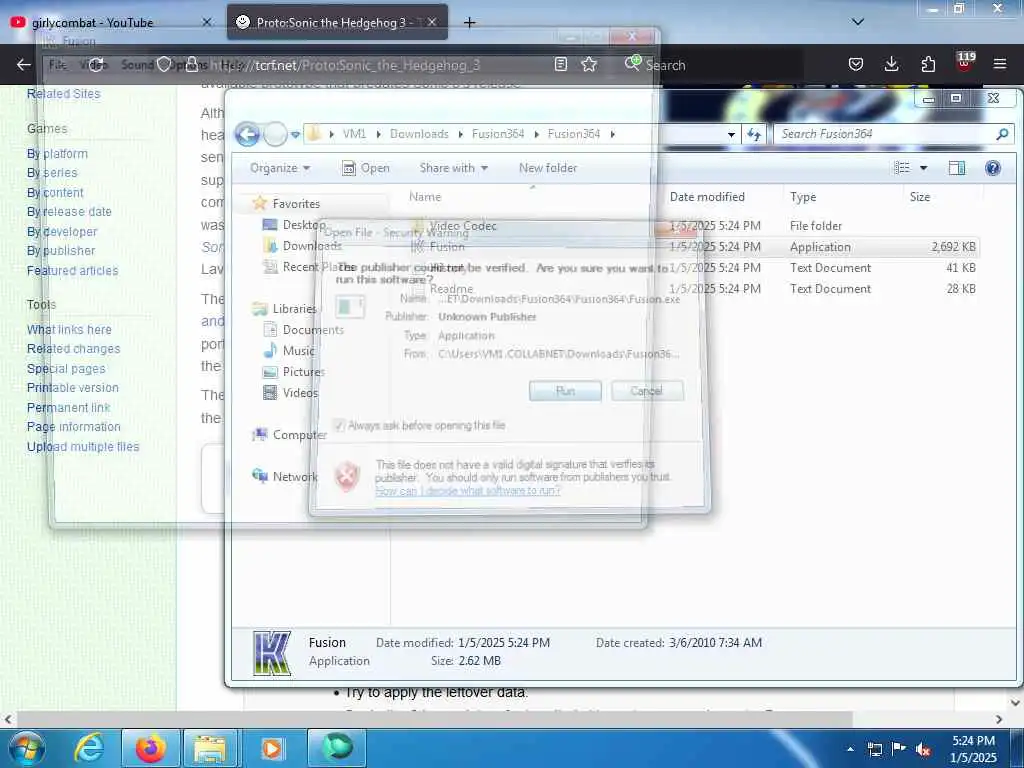
Task: Open 'How can I decide what software' link
Action: click(x=468, y=490)
